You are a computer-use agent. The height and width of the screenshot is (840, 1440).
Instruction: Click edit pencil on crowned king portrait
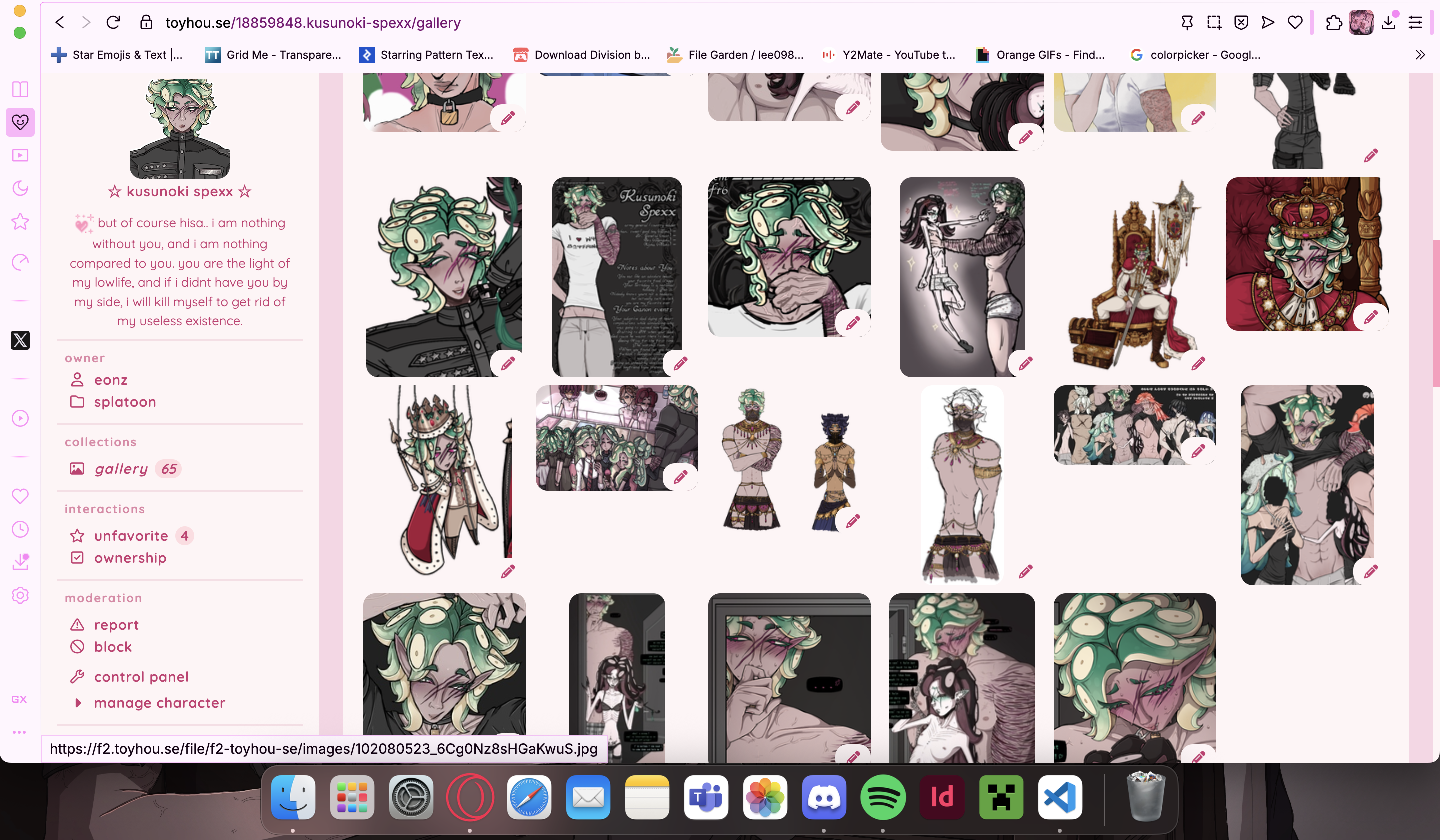point(1371,317)
